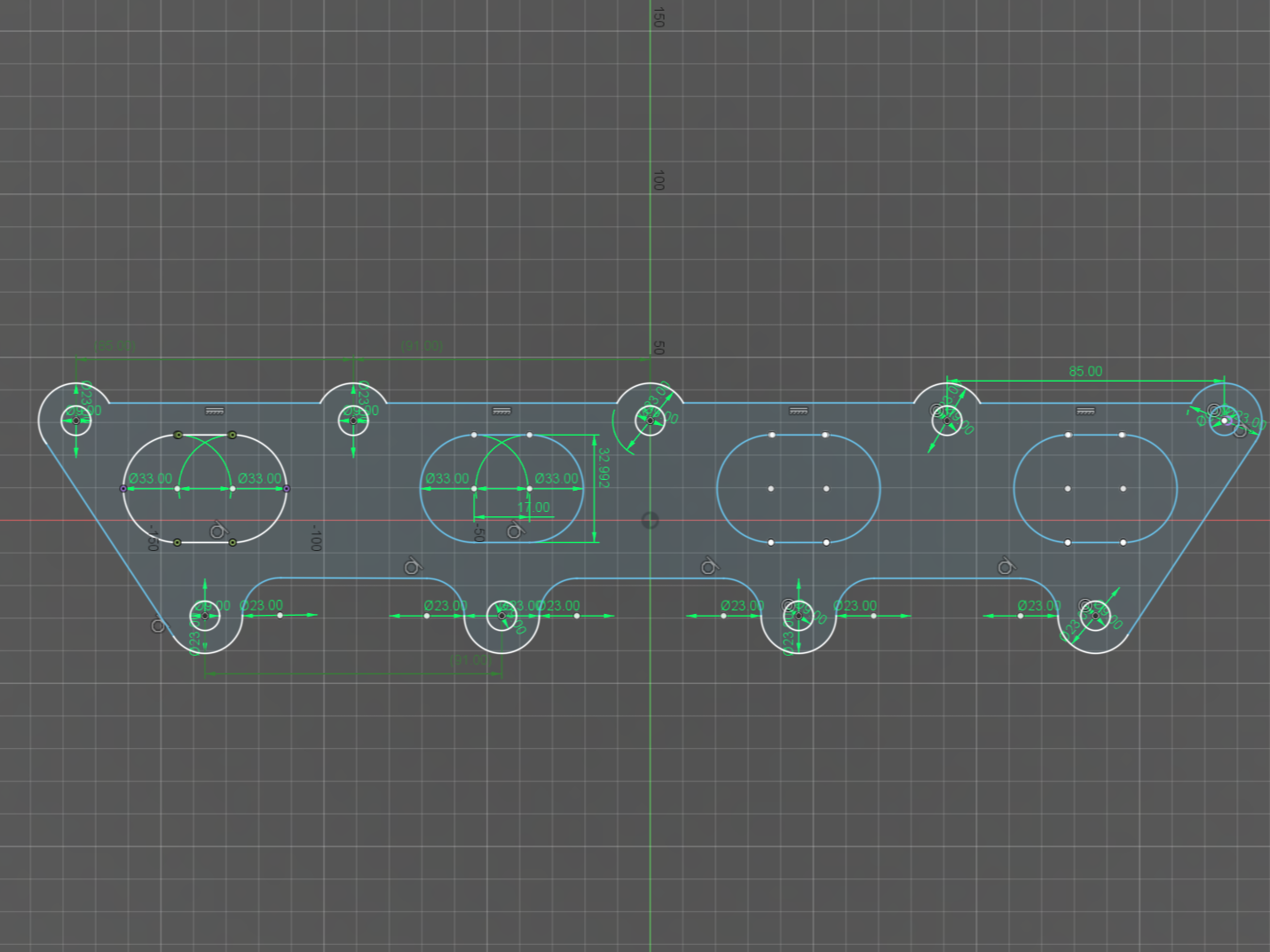
Task: Select left Ø33.00 dimension of first slot
Action: tap(150, 478)
